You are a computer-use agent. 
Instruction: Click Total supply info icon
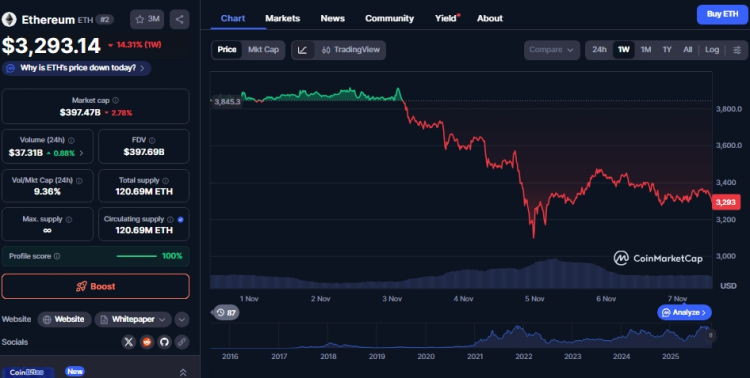[165, 180]
